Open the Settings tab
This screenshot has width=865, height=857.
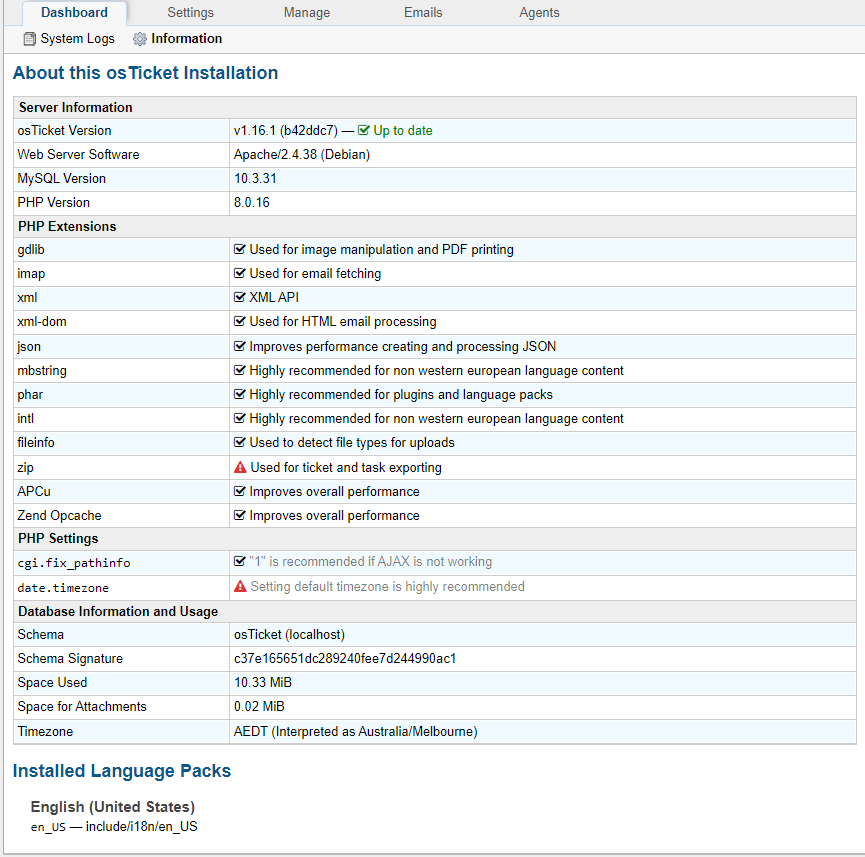click(x=190, y=13)
